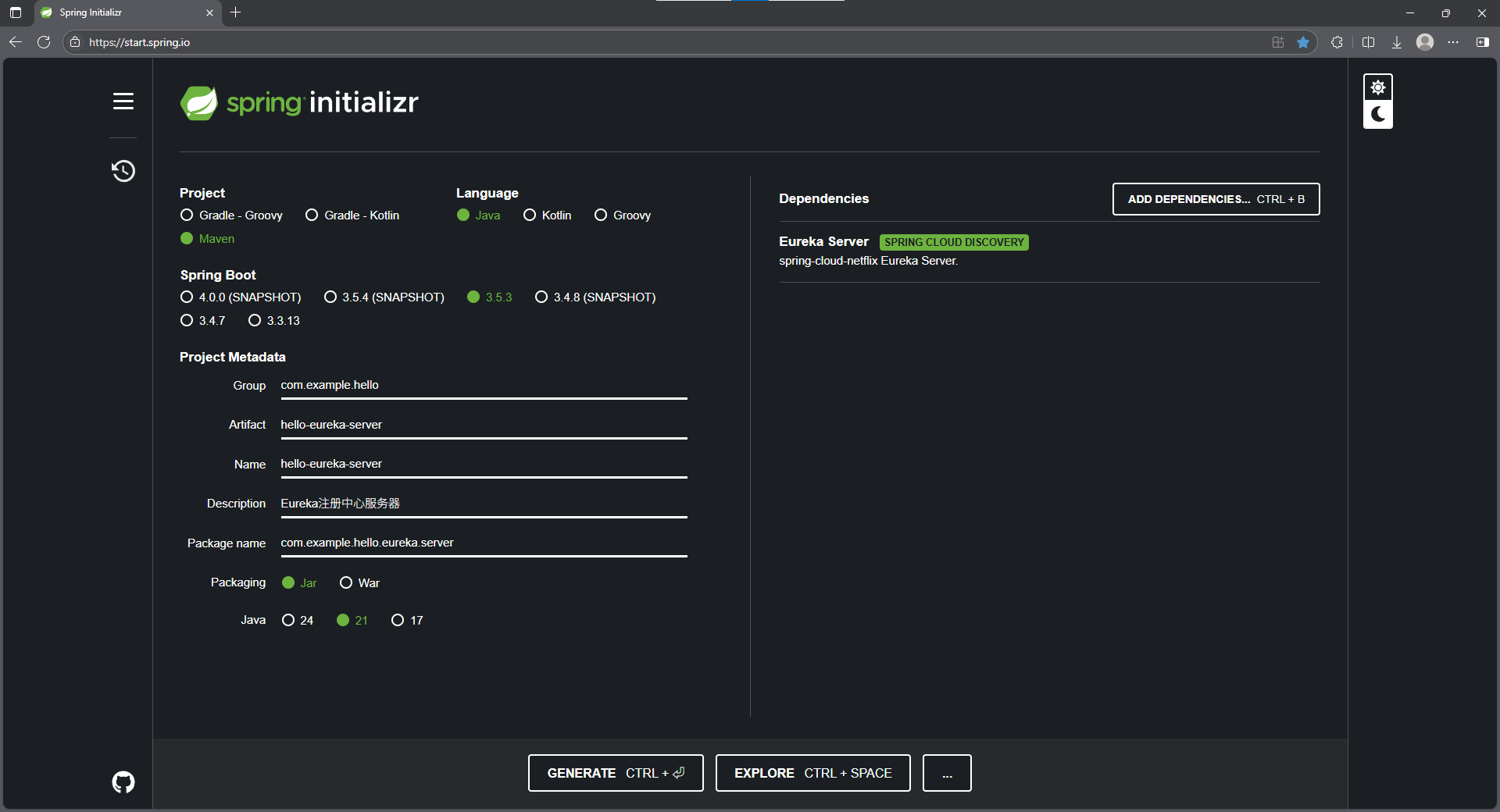The width and height of the screenshot is (1500, 812).
Task: Open the GitHub link icon
Action: 123,782
